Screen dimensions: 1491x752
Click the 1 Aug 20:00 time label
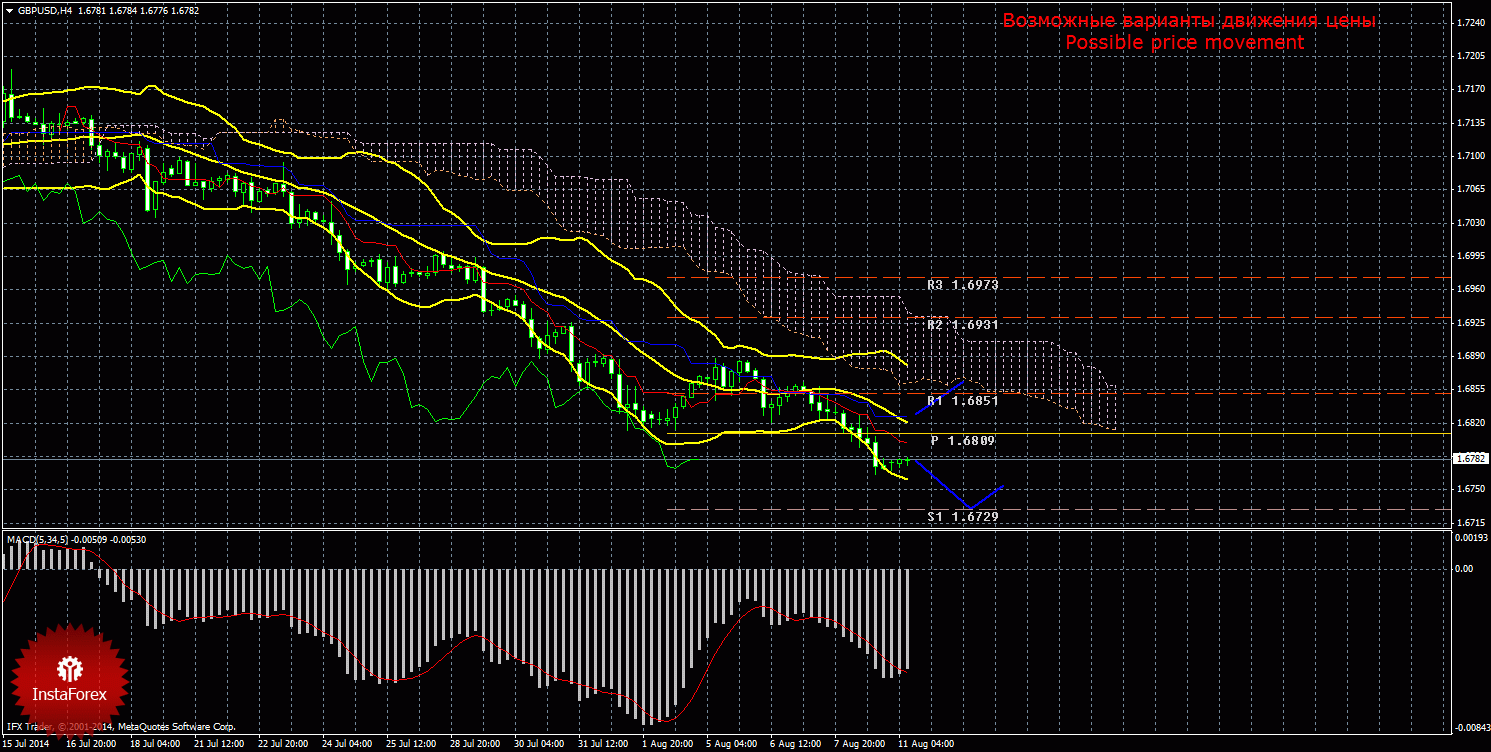(x=666, y=744)
